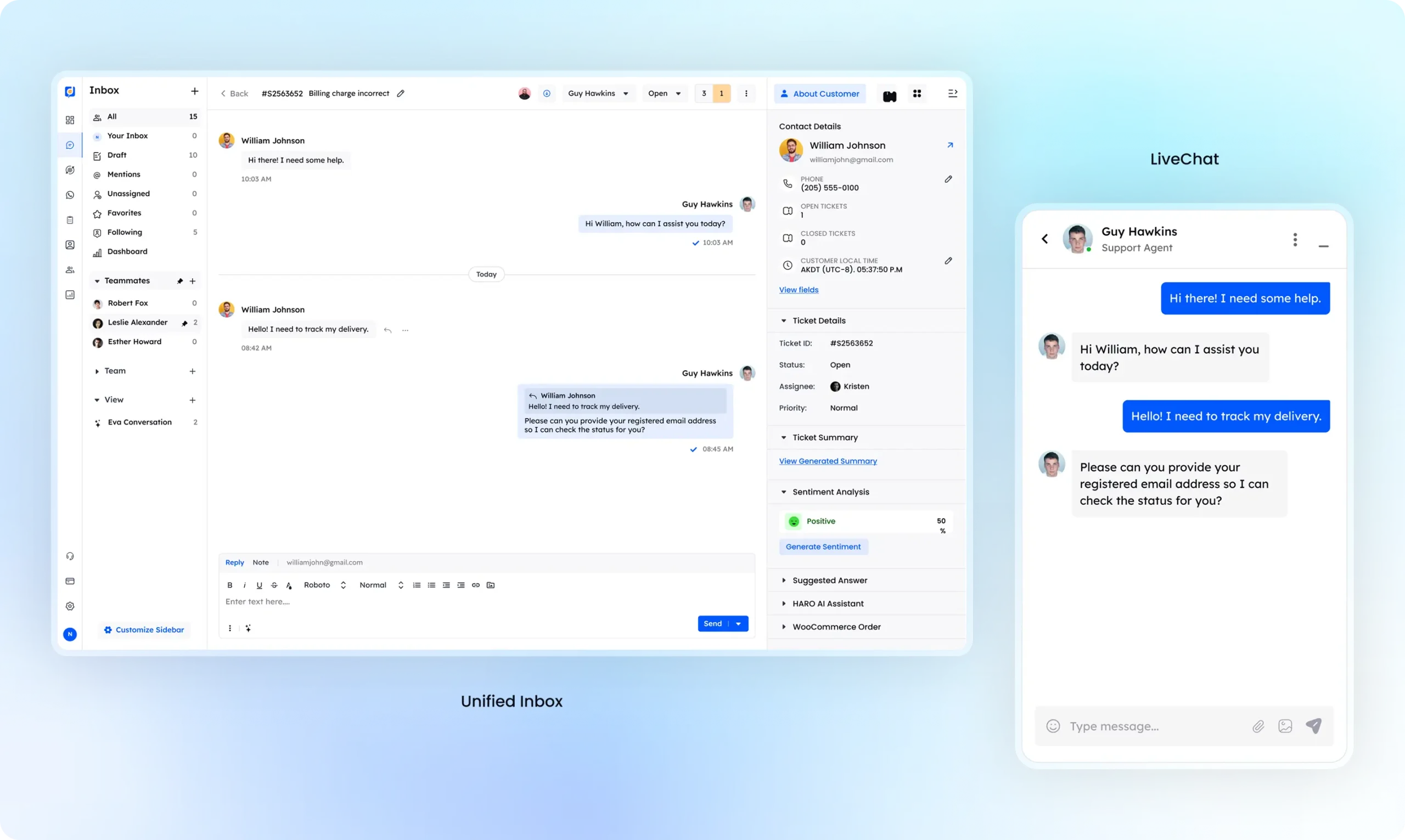The height and width of the screenshot is (840, 1405).
Task: Open the Dashboard analytics icon in the left rail
Action: coord(70,294)
